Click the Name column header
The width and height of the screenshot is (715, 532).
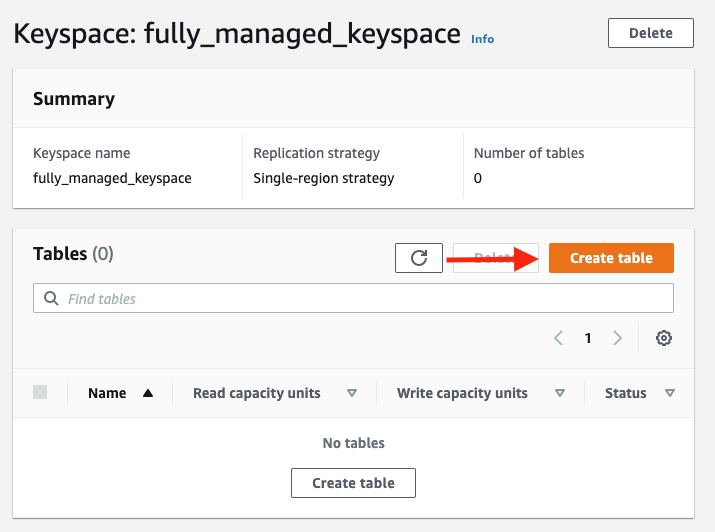[107, 393]
